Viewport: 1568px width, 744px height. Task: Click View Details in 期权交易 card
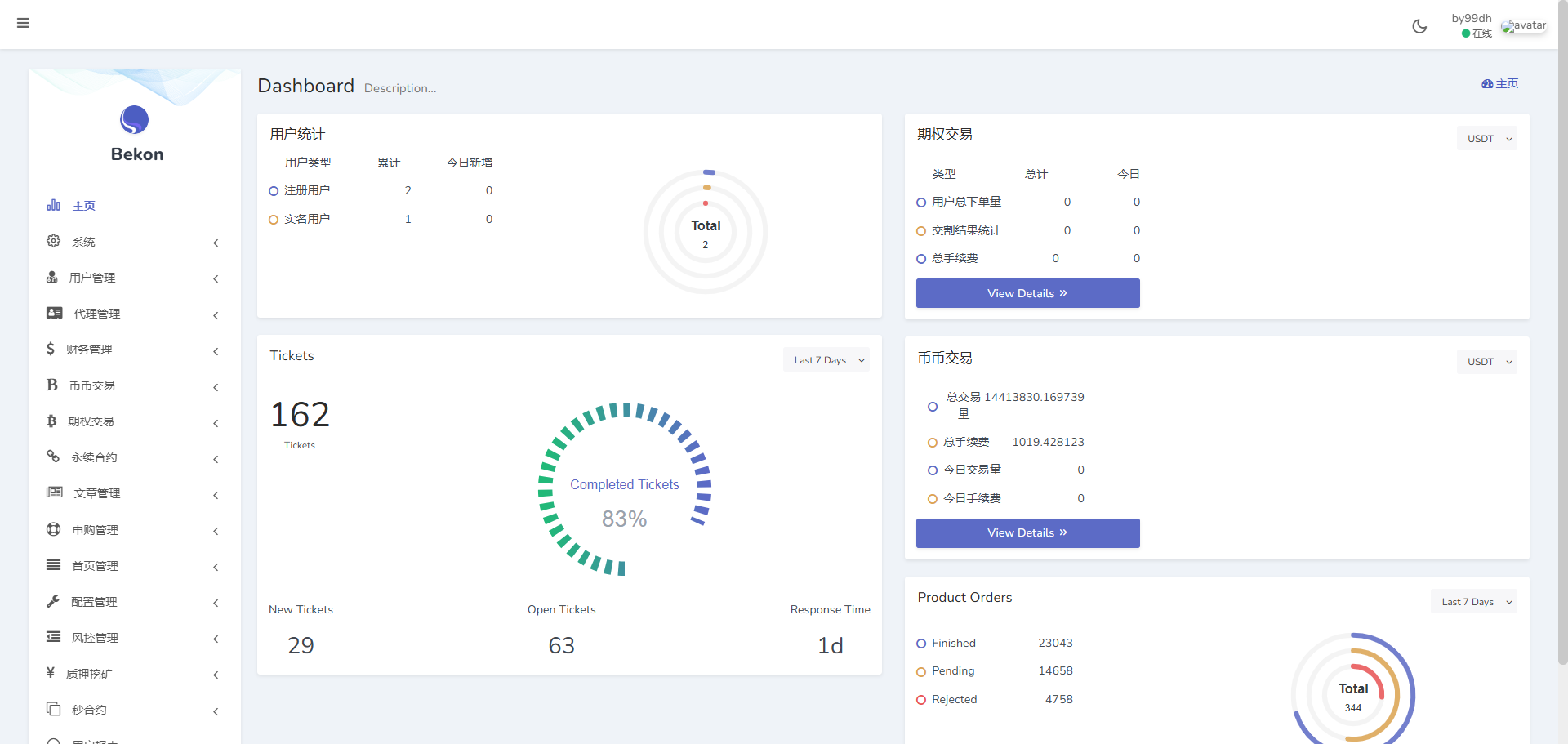[1027, 293]
